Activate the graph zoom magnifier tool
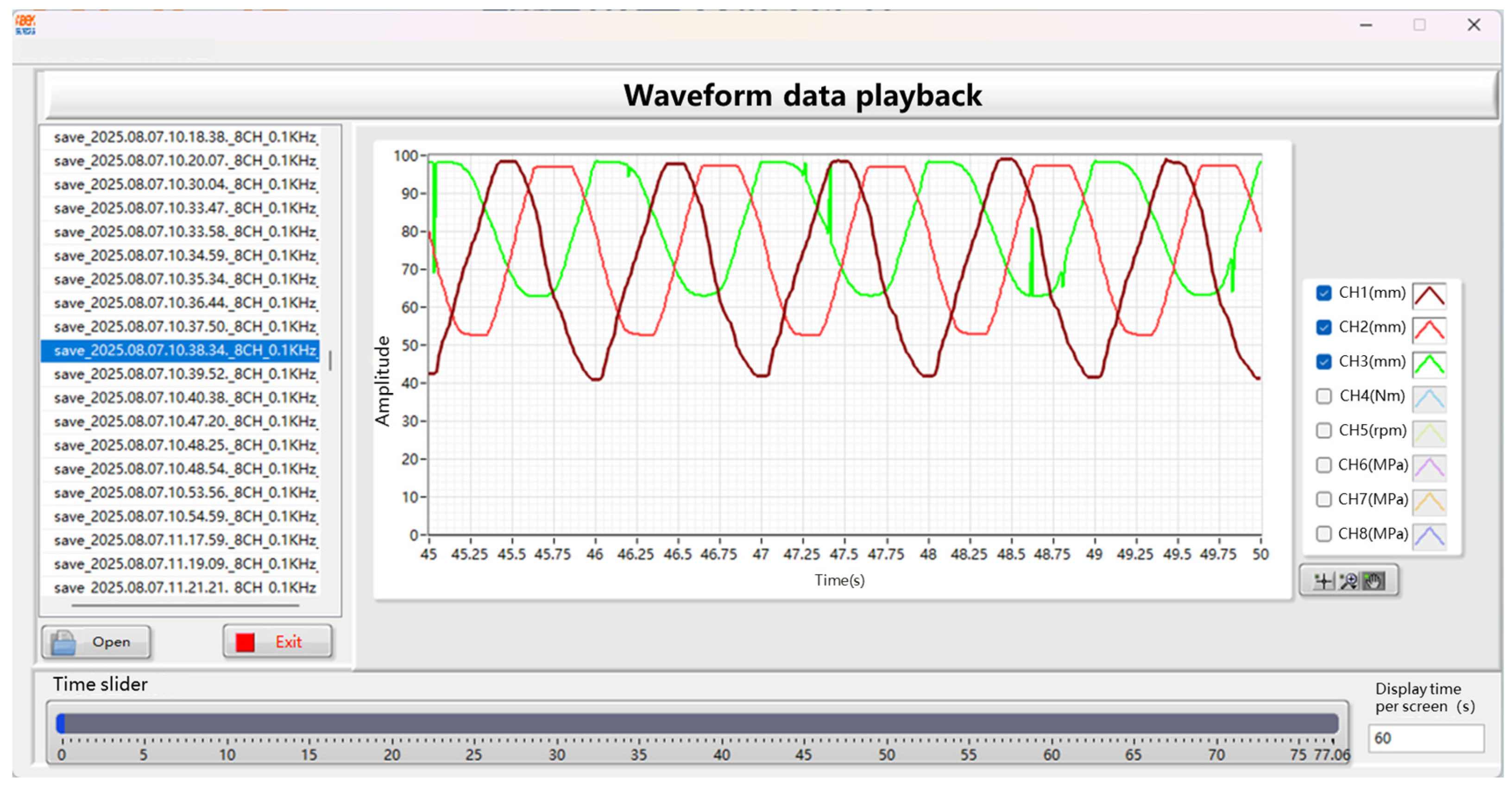1512x791 pixels. (1348, 581)
